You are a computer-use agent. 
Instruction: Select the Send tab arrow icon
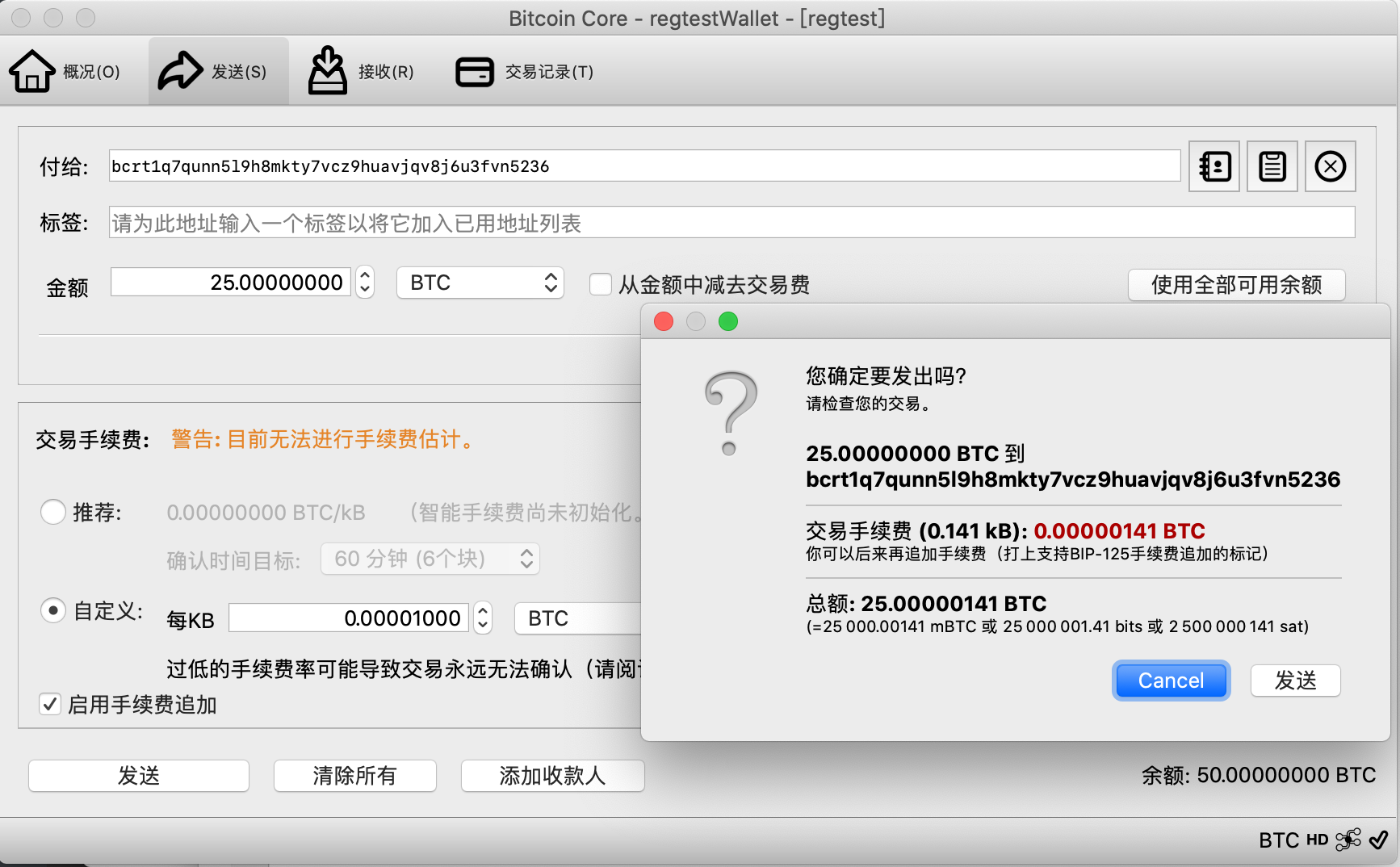coord(180,71)
